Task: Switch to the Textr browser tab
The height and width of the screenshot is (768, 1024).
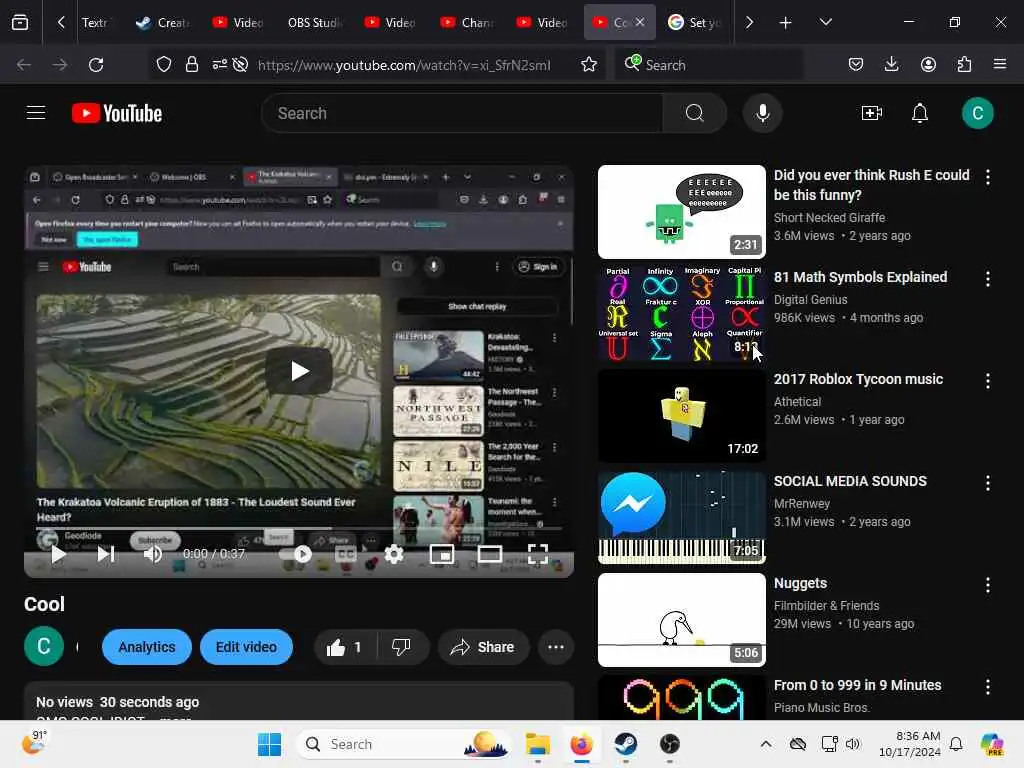Action: [x=95, y=22]
